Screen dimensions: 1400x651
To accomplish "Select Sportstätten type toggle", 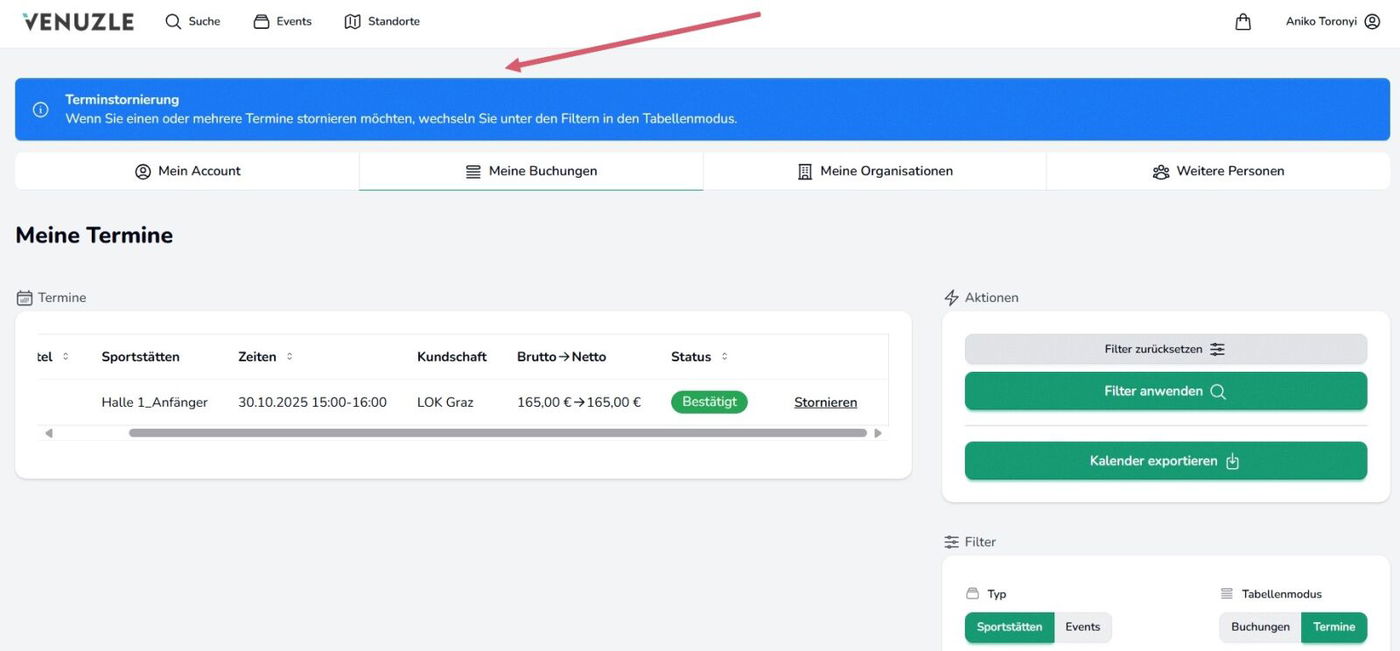I will [1009, 627].
